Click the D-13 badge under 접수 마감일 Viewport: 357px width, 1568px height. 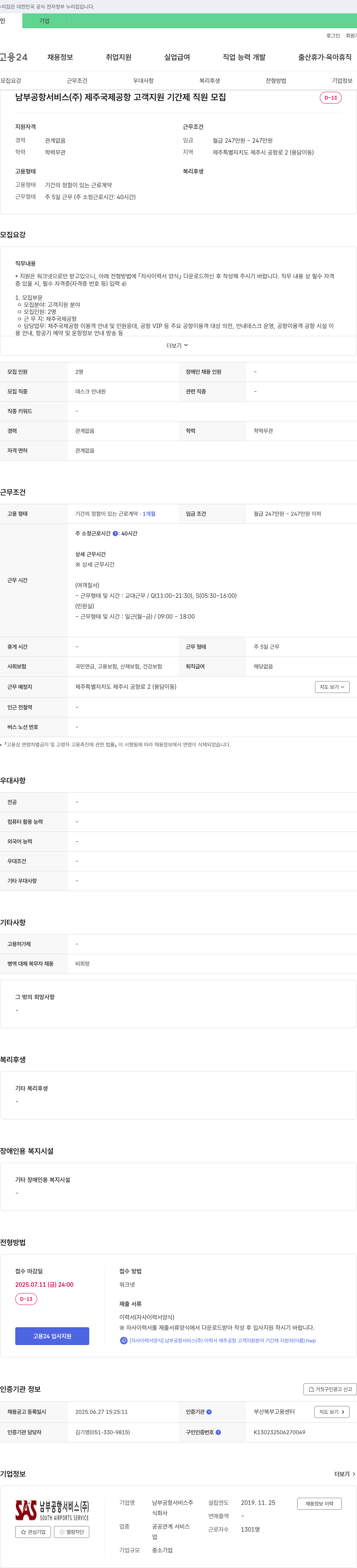pos(26,1299)
